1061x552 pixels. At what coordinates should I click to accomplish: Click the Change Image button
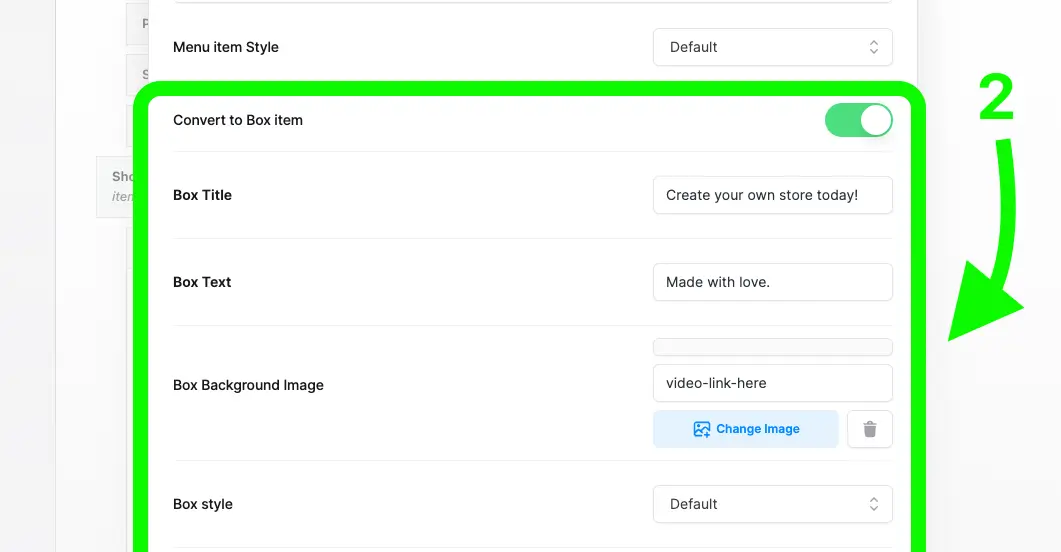point(746,429)
